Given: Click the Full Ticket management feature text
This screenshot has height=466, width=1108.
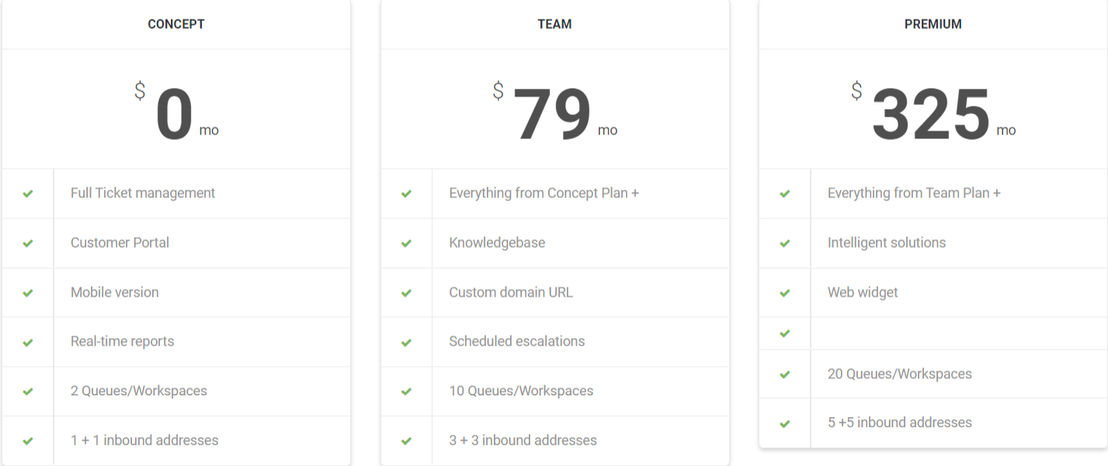Looking at the screenshot, I should (x=143, y=192).
